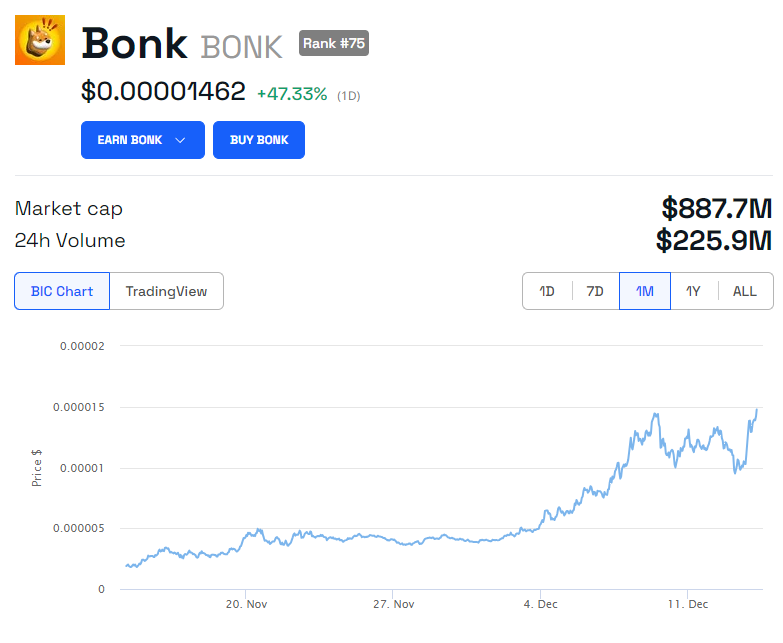Image resolution: width=783 pixels, height=643 pixels.
Task: Select the 7D time range
Action: (x=595, y=291)
